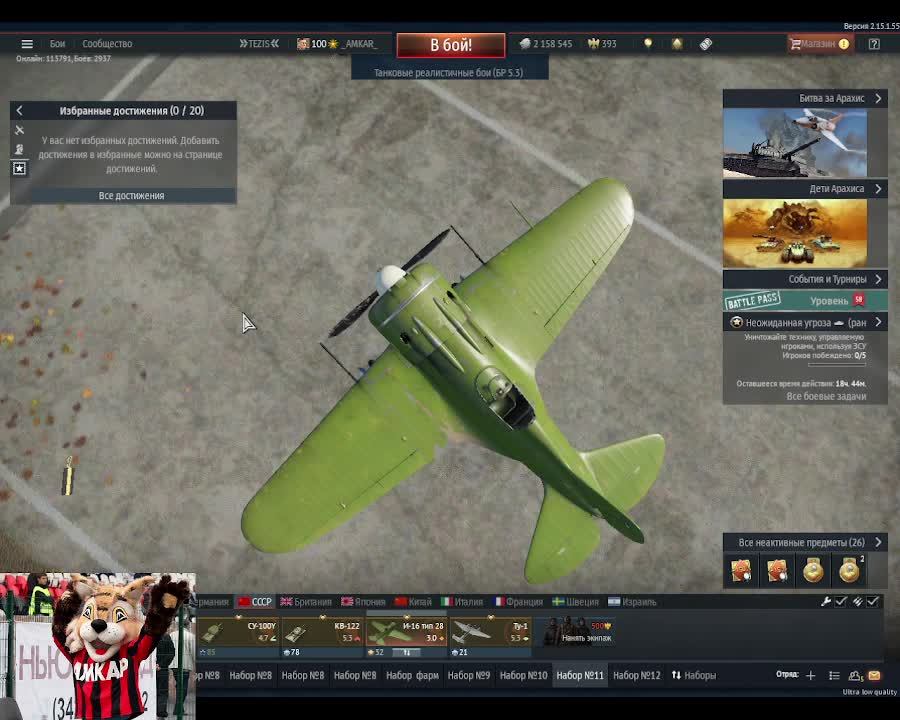Select the first orange booster item
Viewport: 900px width, 720px height.
[x=740, y=571]
